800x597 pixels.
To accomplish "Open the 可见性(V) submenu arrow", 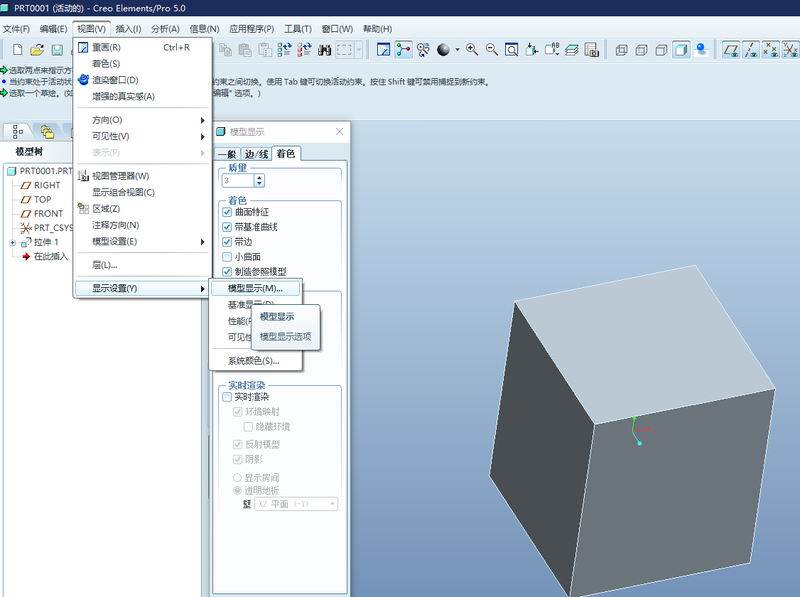I will tap(203, 137).
